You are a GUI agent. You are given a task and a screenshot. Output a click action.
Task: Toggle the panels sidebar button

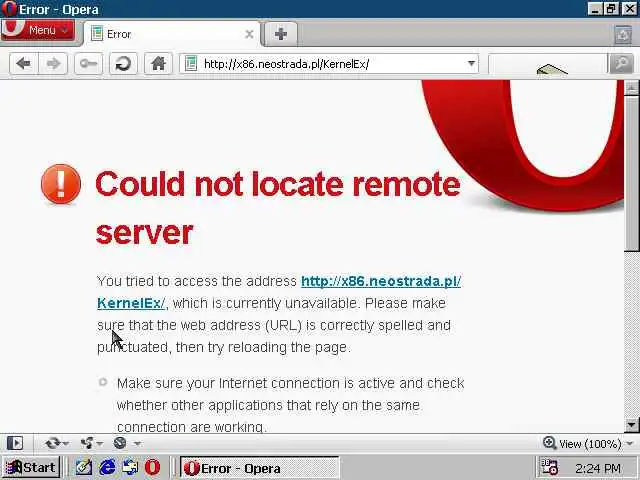pos(15,443)
